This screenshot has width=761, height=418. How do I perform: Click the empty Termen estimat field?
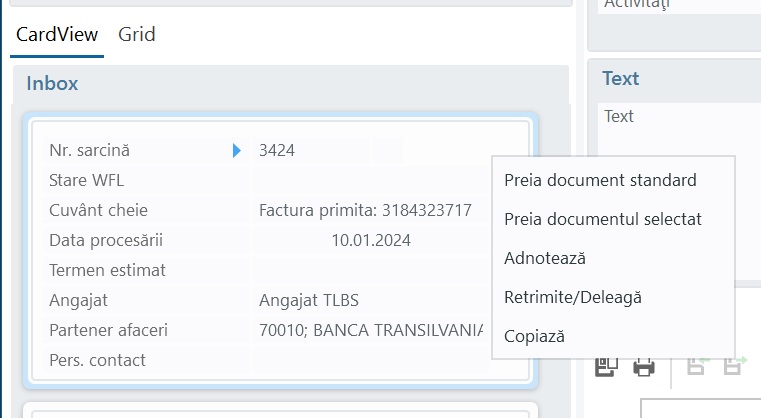[369, 270]
